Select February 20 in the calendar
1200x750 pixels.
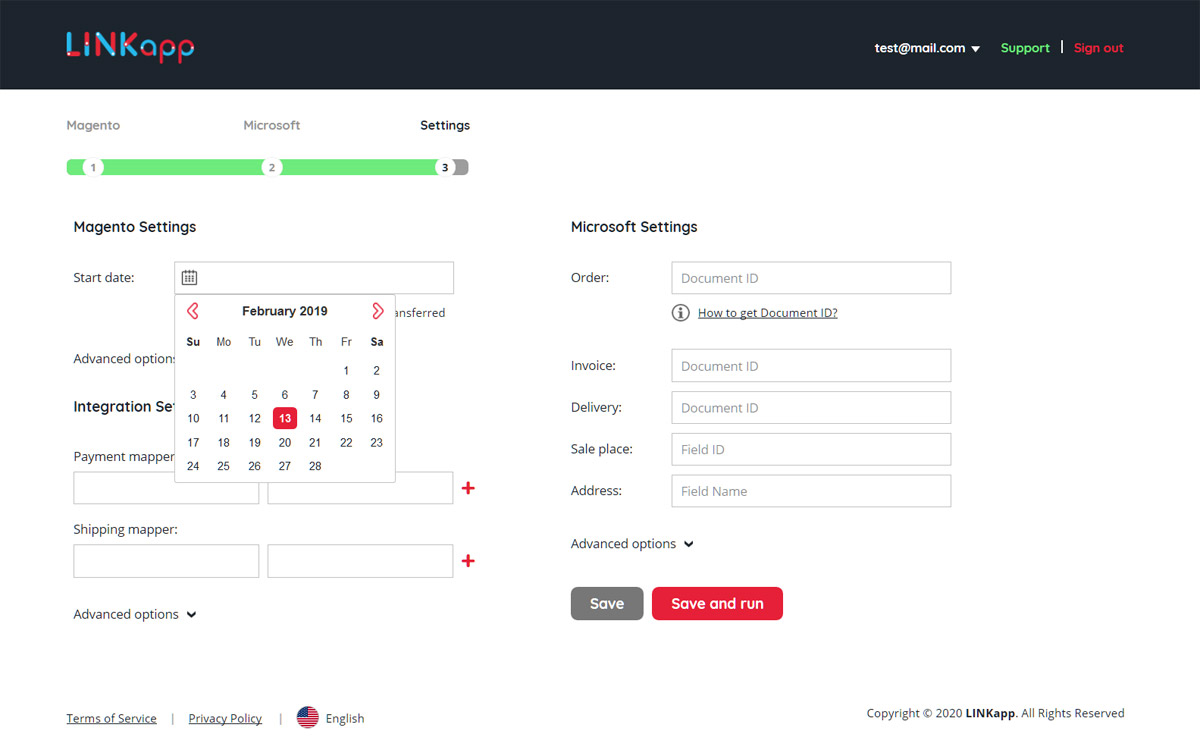click(x=285, y=442)
